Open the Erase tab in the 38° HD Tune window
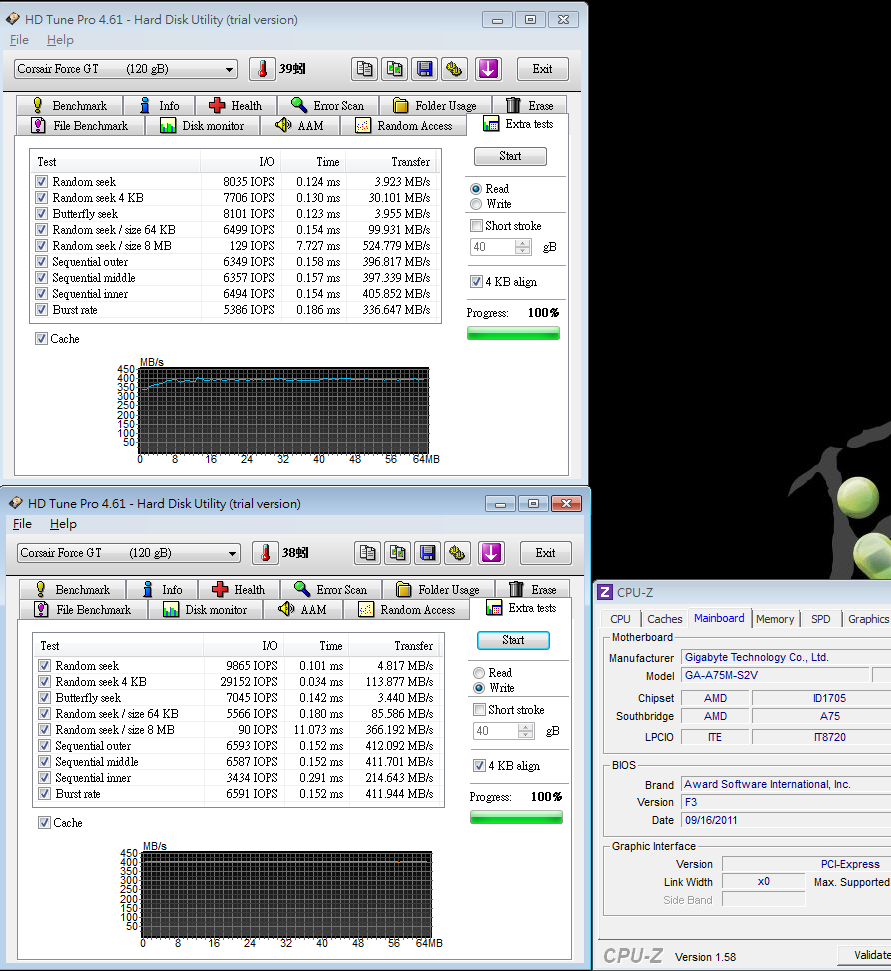Viewport: 891px width, 971px height. [x=533, y=590]
